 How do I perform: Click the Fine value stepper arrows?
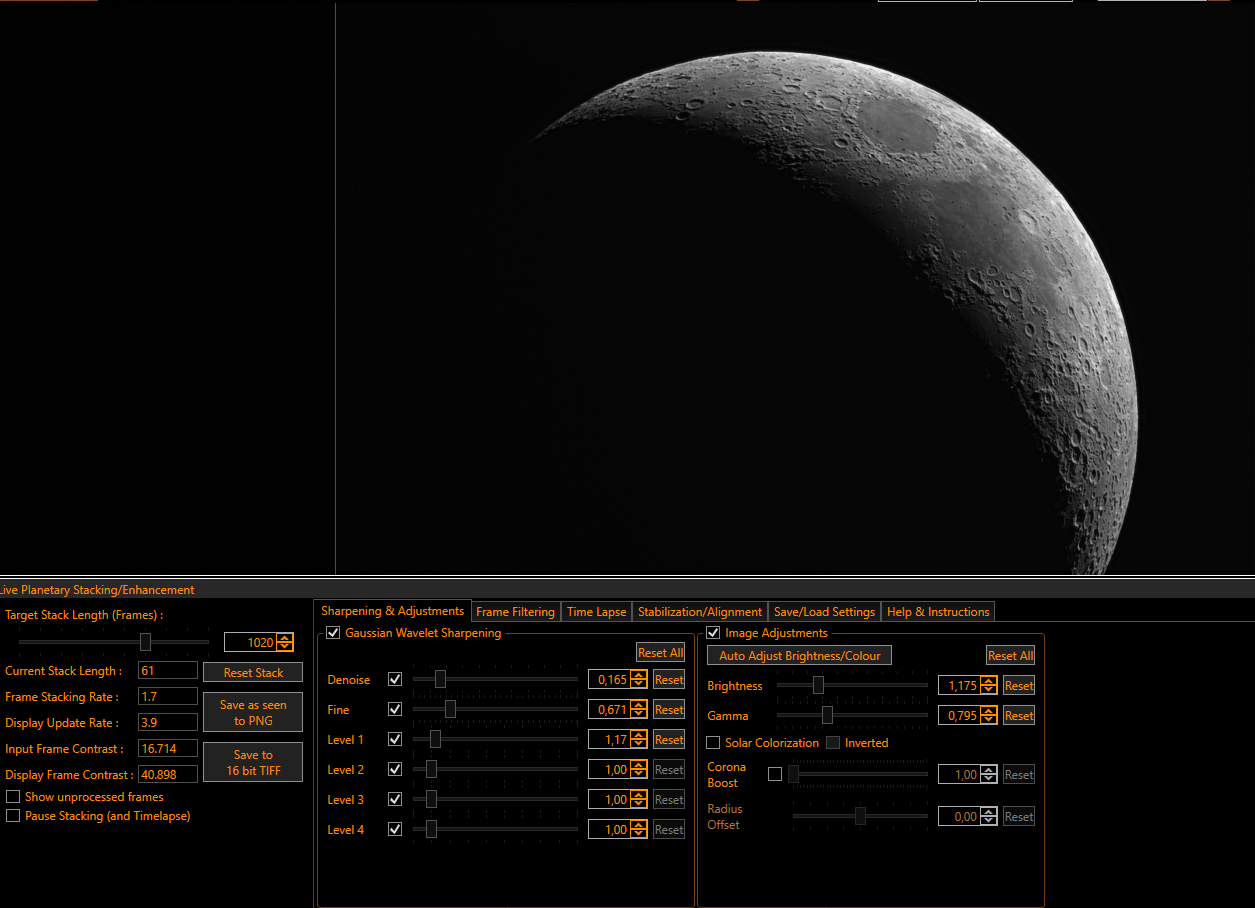(639, 710)
